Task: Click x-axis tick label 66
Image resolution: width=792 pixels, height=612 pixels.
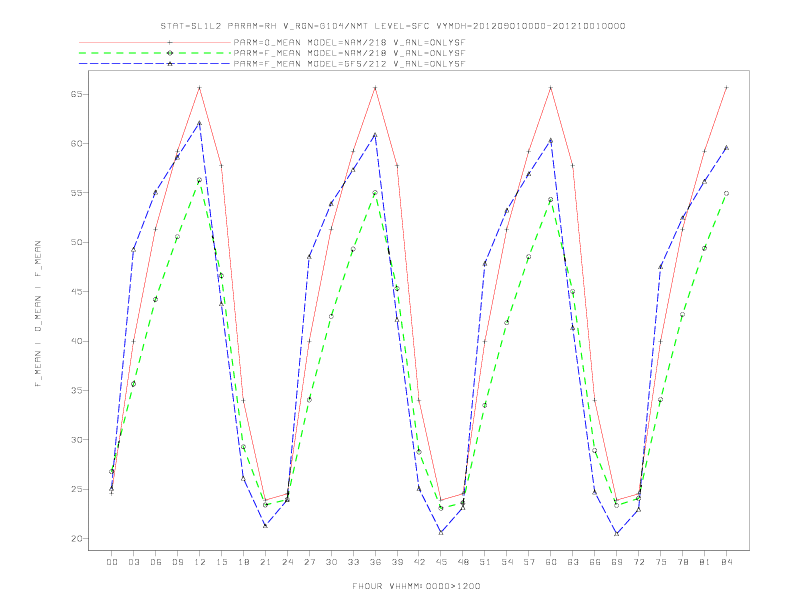Action: click(595, 562)
